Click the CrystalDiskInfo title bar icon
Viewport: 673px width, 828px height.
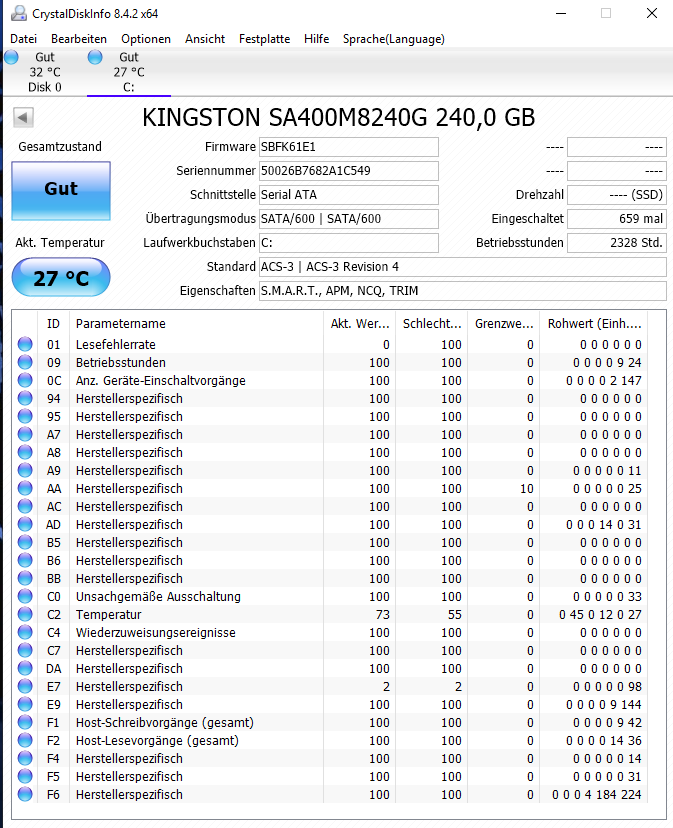tap(19, 13)
